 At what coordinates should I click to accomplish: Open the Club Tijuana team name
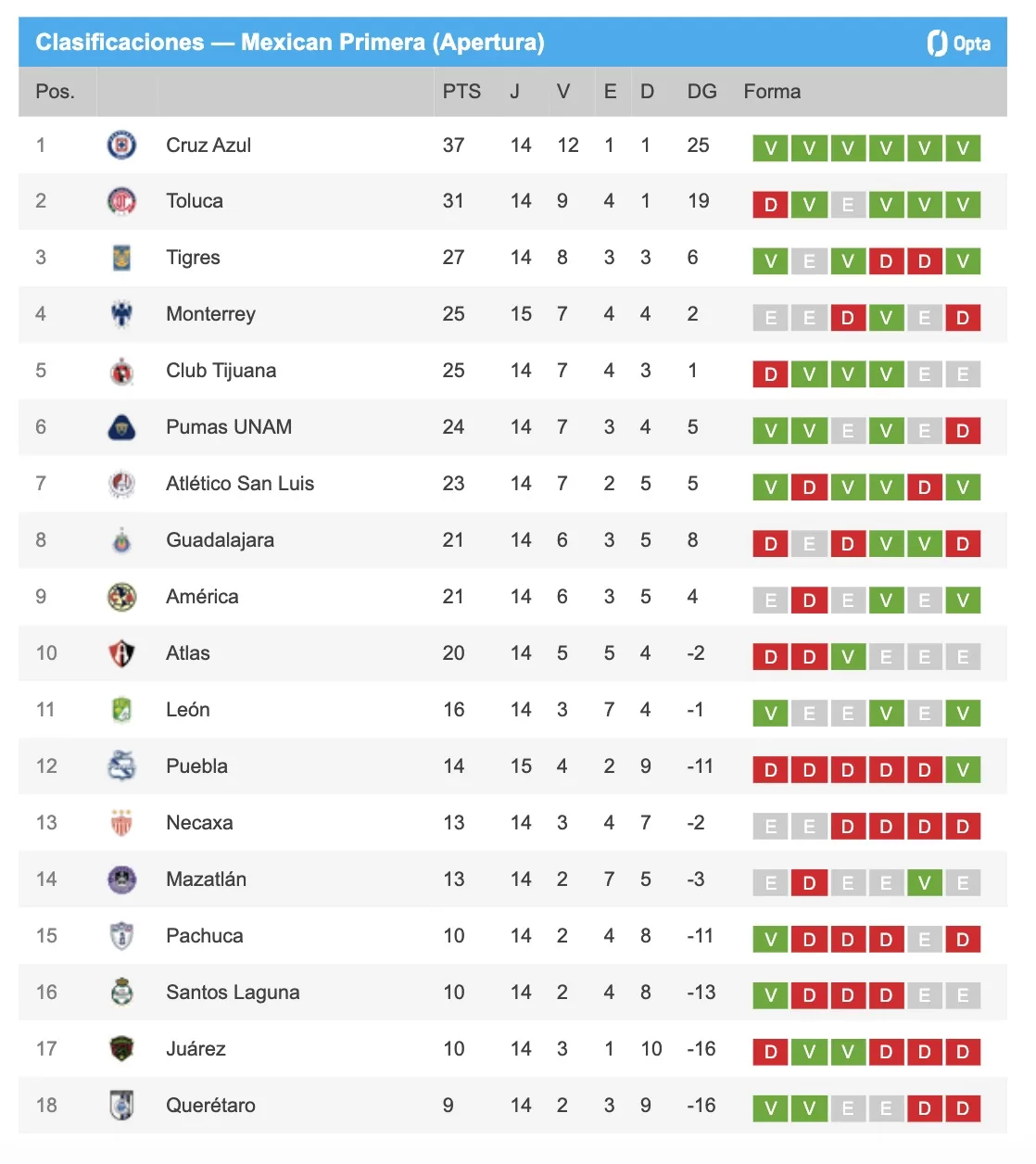(221, 371)
